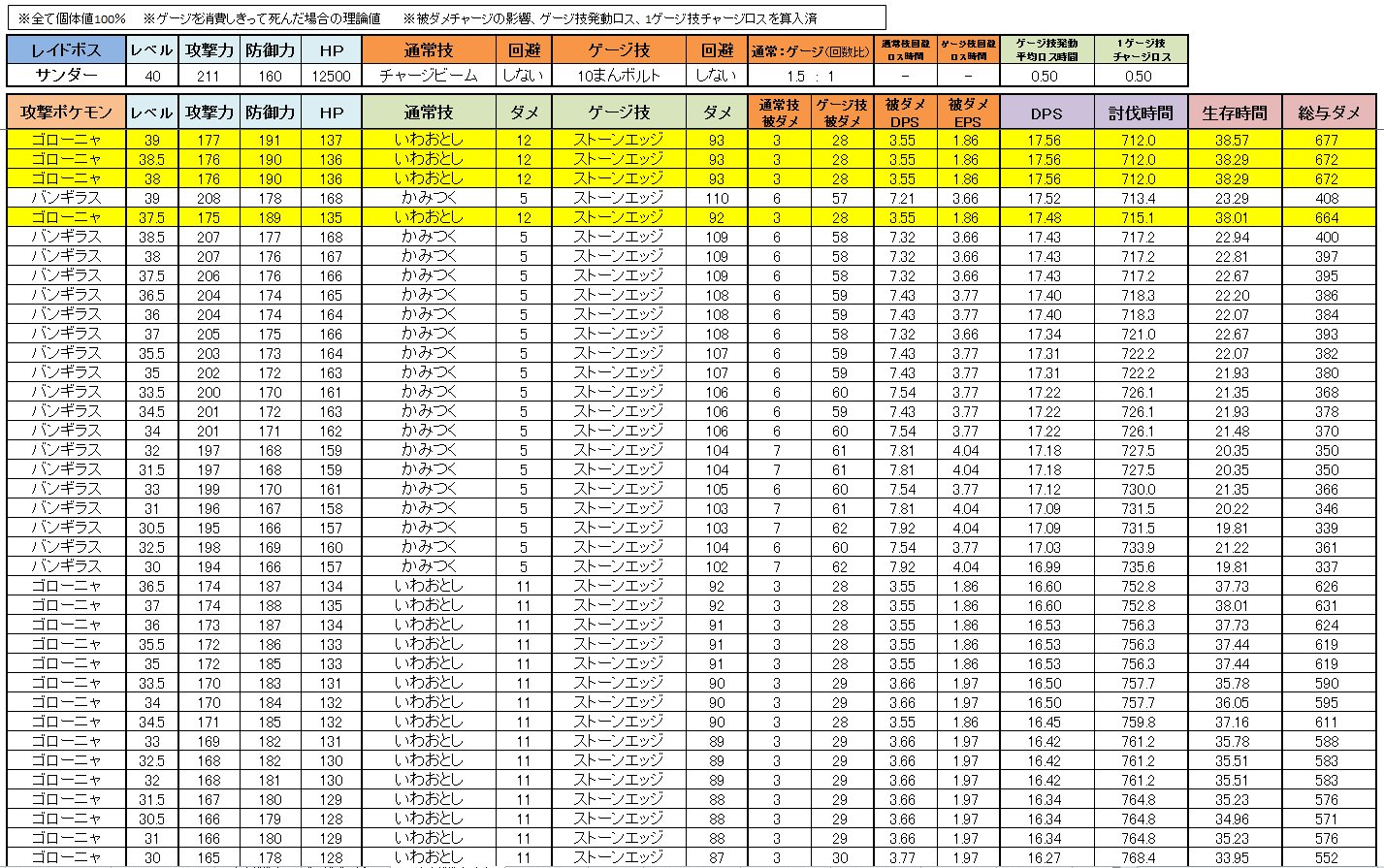The height and width of the screenshot is (868, 1384).
Task: Click the DPS cell 16.99
Action: coord(1047,566)
